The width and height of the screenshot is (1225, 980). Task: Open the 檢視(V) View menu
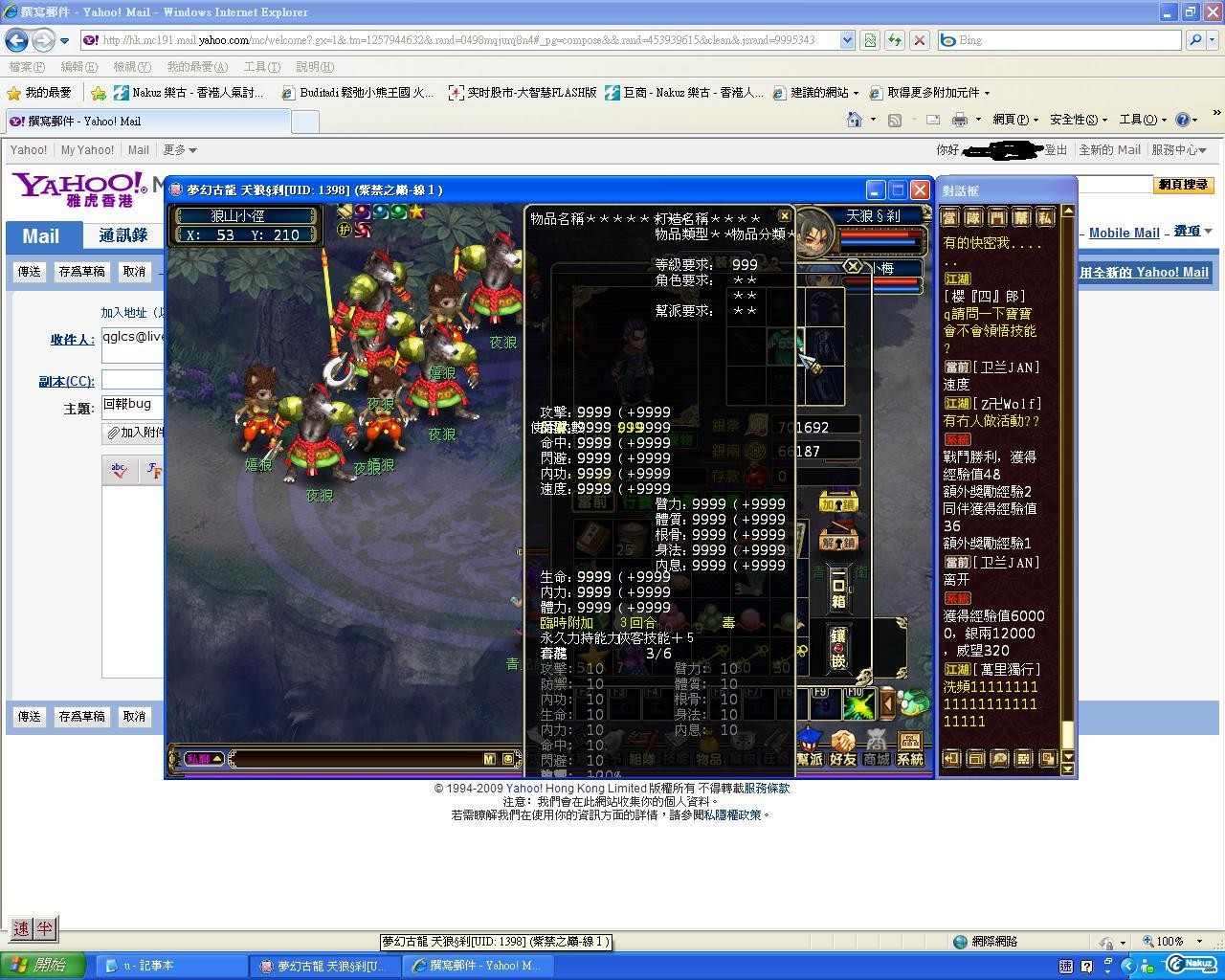coord(132,67)
